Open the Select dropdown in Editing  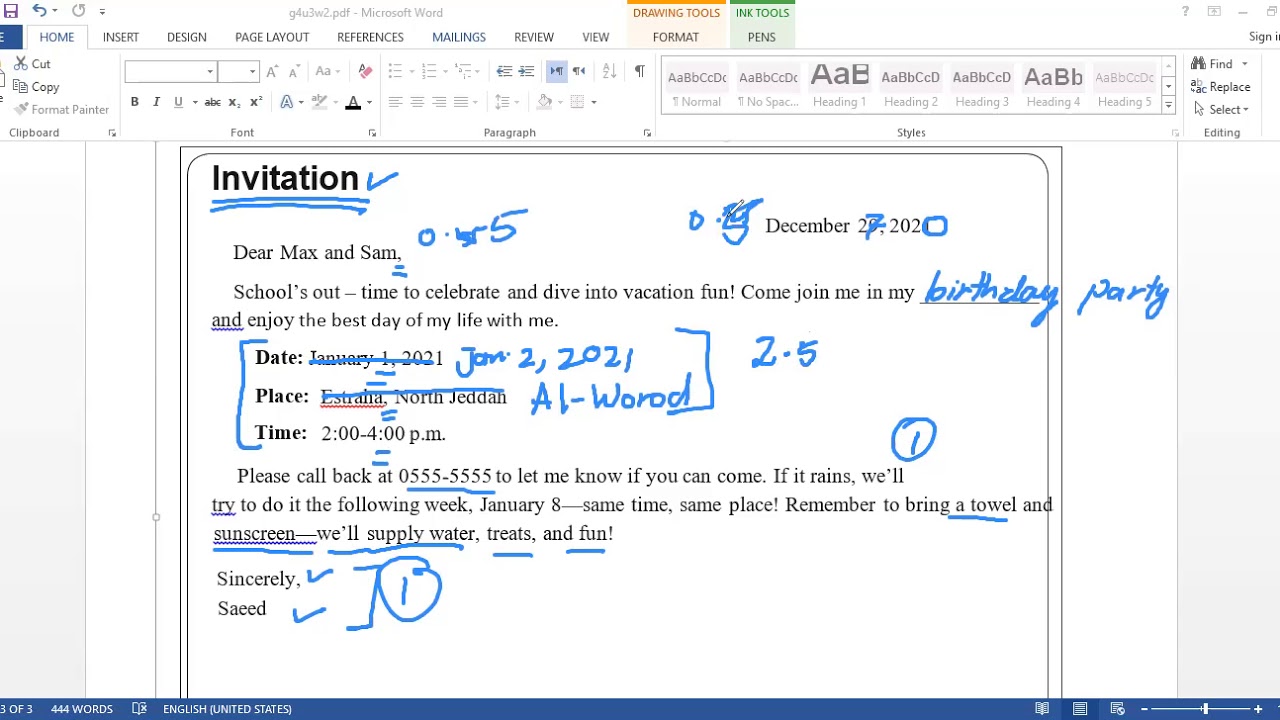(1221, 110)
